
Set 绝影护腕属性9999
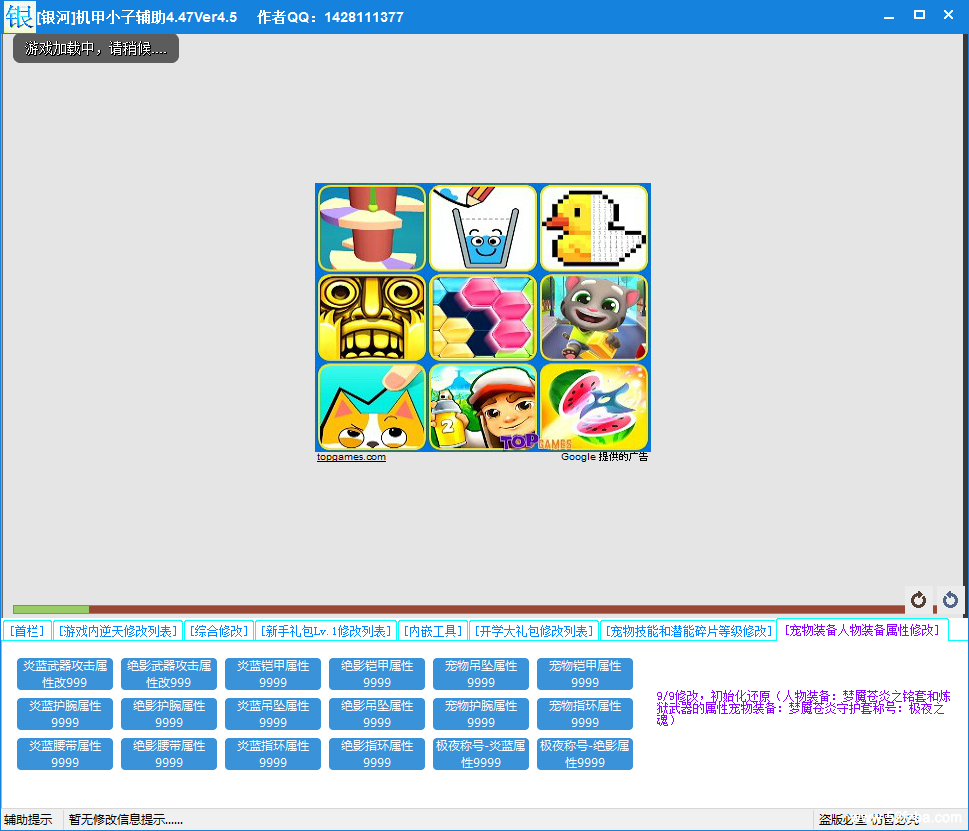click(169, 714)
